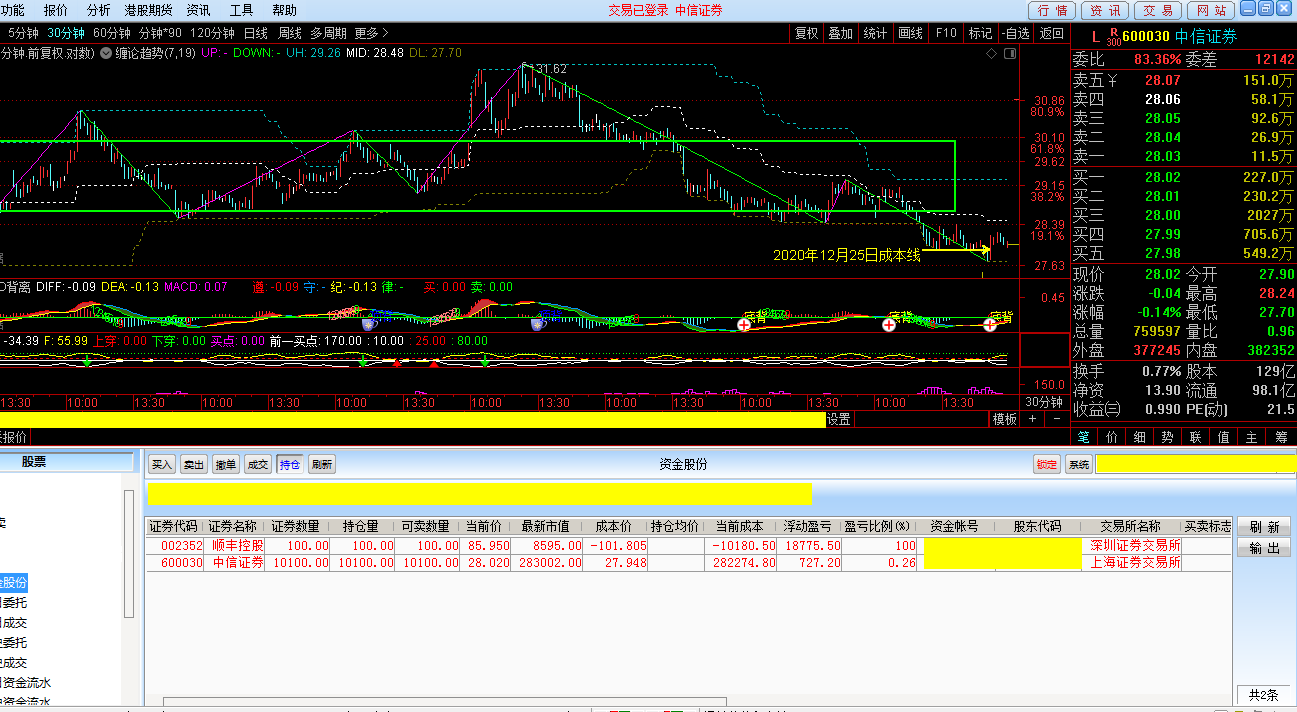Click the 刷新 button in trade toolbar

coord(322,464)
